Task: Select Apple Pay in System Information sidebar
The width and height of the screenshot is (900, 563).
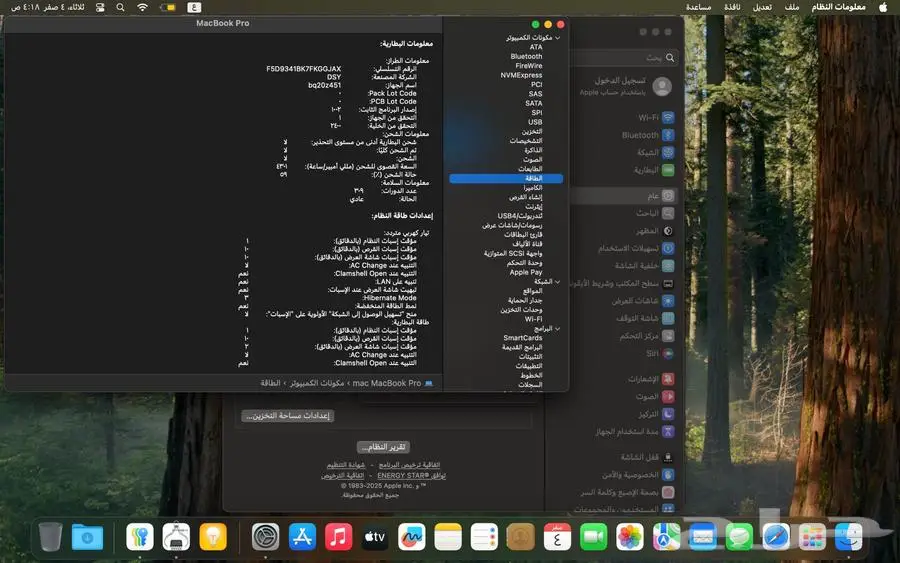Action: tap(526, 273)
